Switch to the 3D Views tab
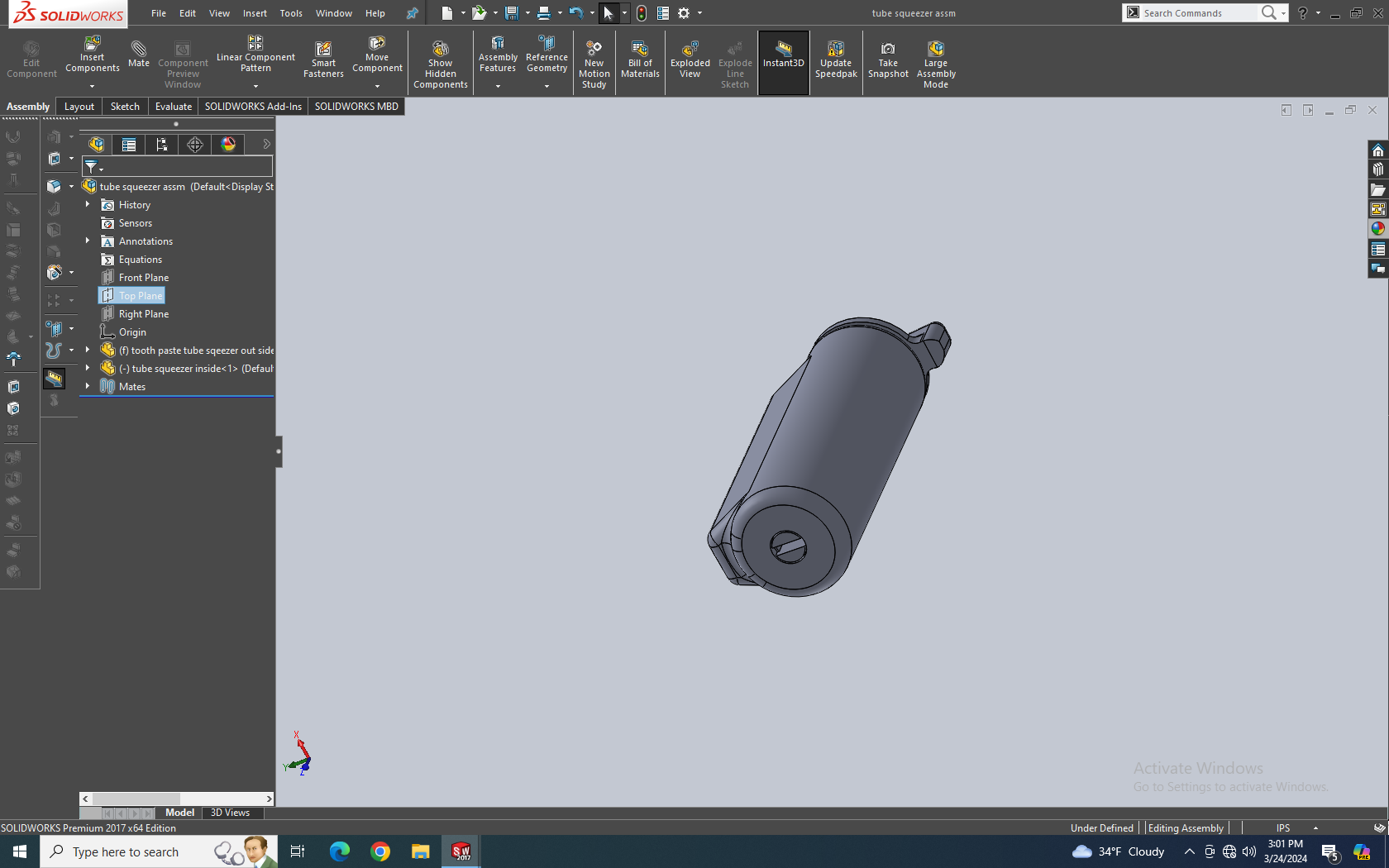The width and height of the screenshot is (1389, 868). tap(230, 813)
